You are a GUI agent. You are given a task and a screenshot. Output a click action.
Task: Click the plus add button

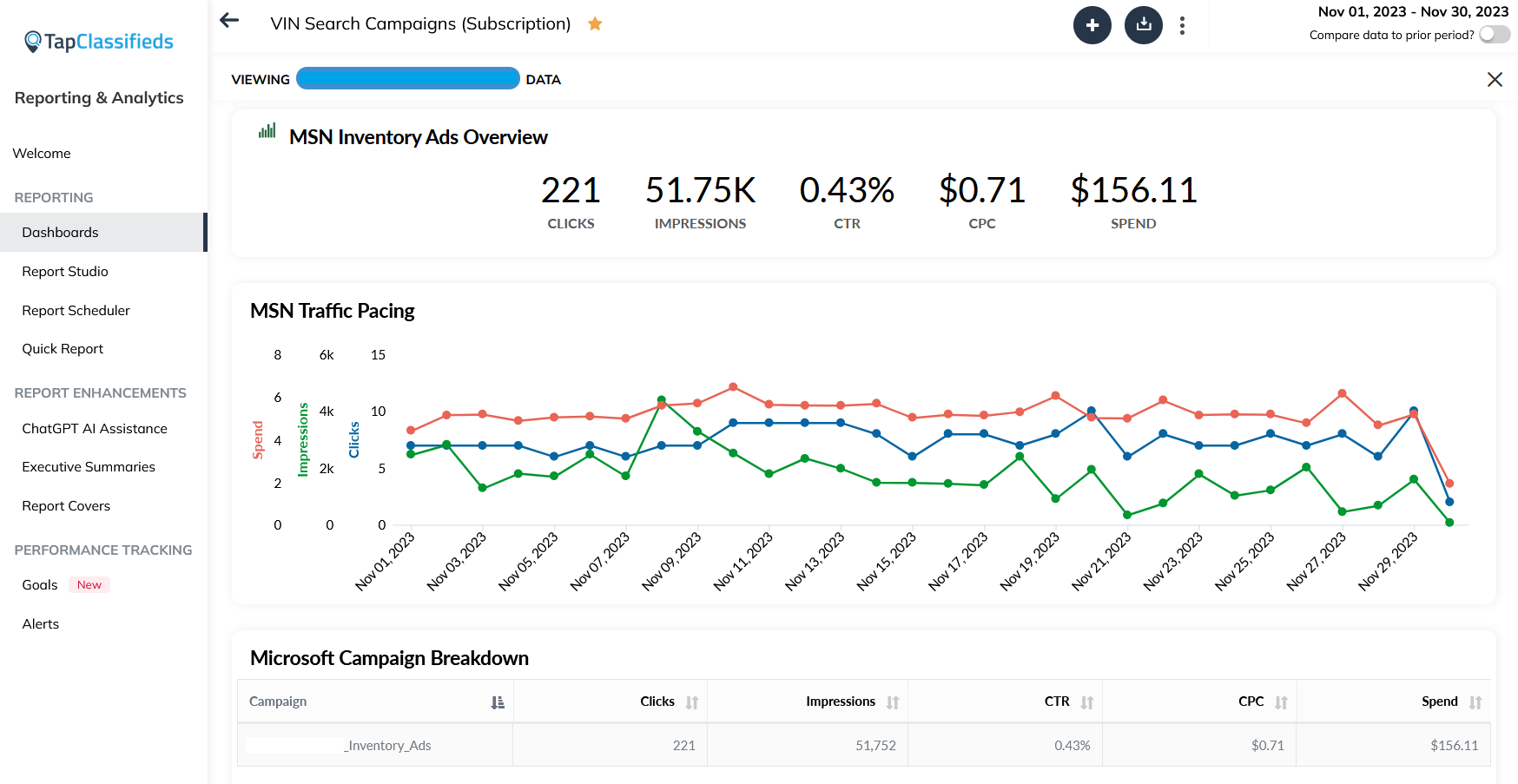(x=1092, y=25)
